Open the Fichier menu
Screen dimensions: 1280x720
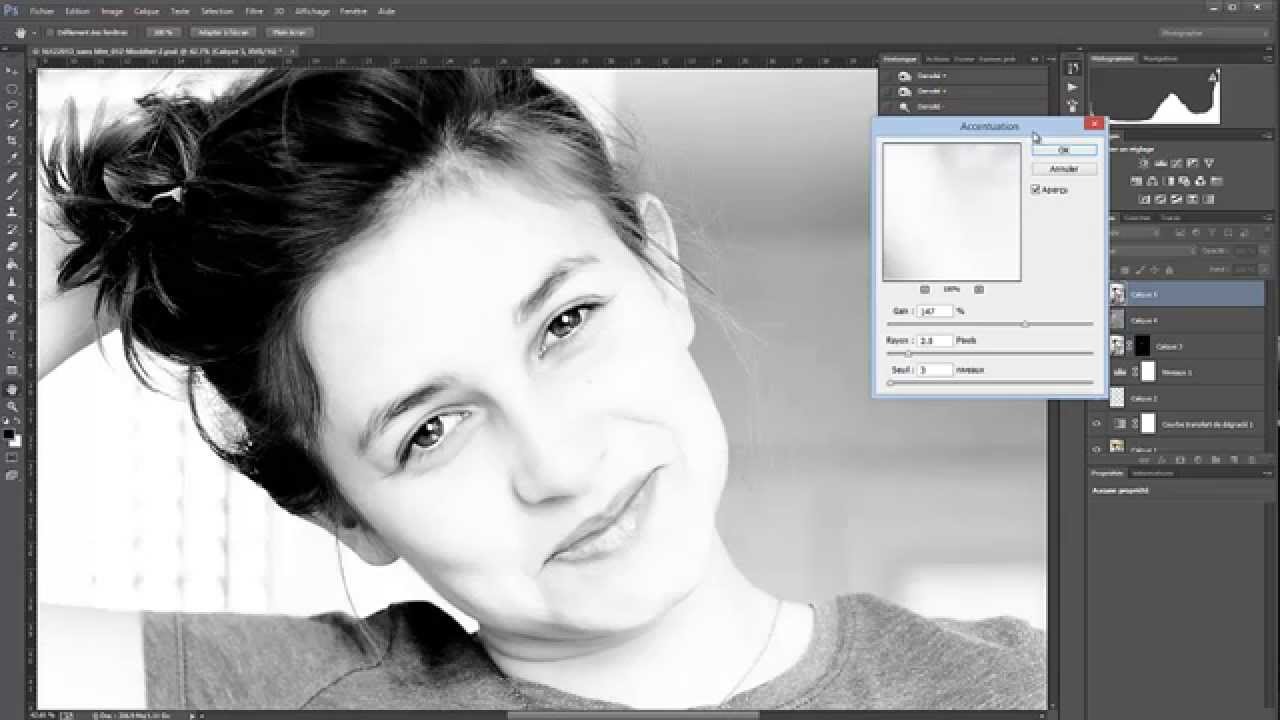pyautogui.click(x=42, y=11)
